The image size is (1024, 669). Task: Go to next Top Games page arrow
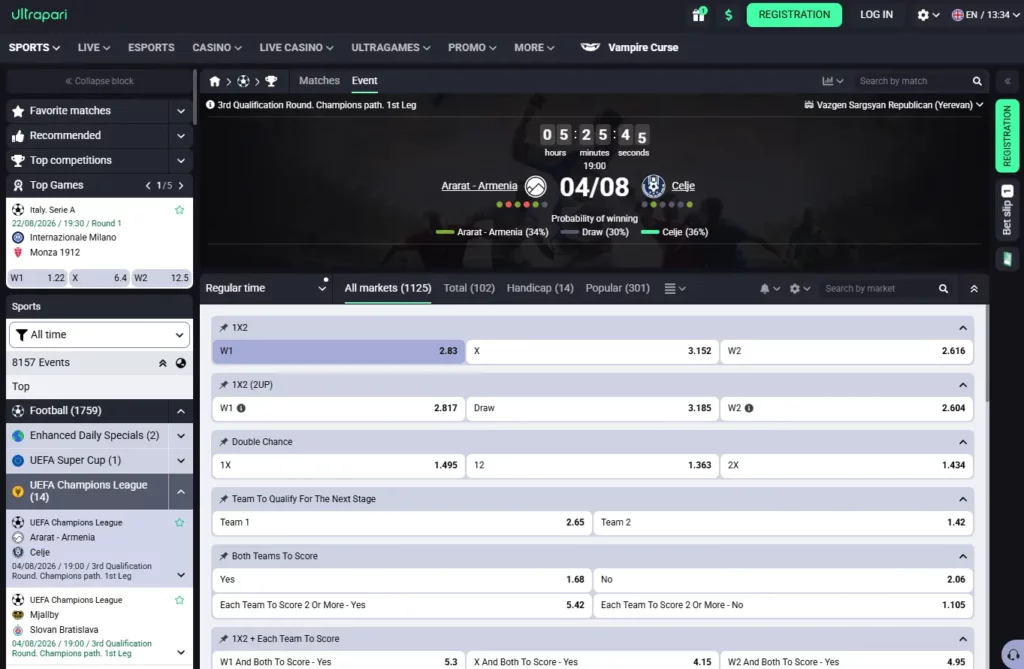[x=181, y=186]
